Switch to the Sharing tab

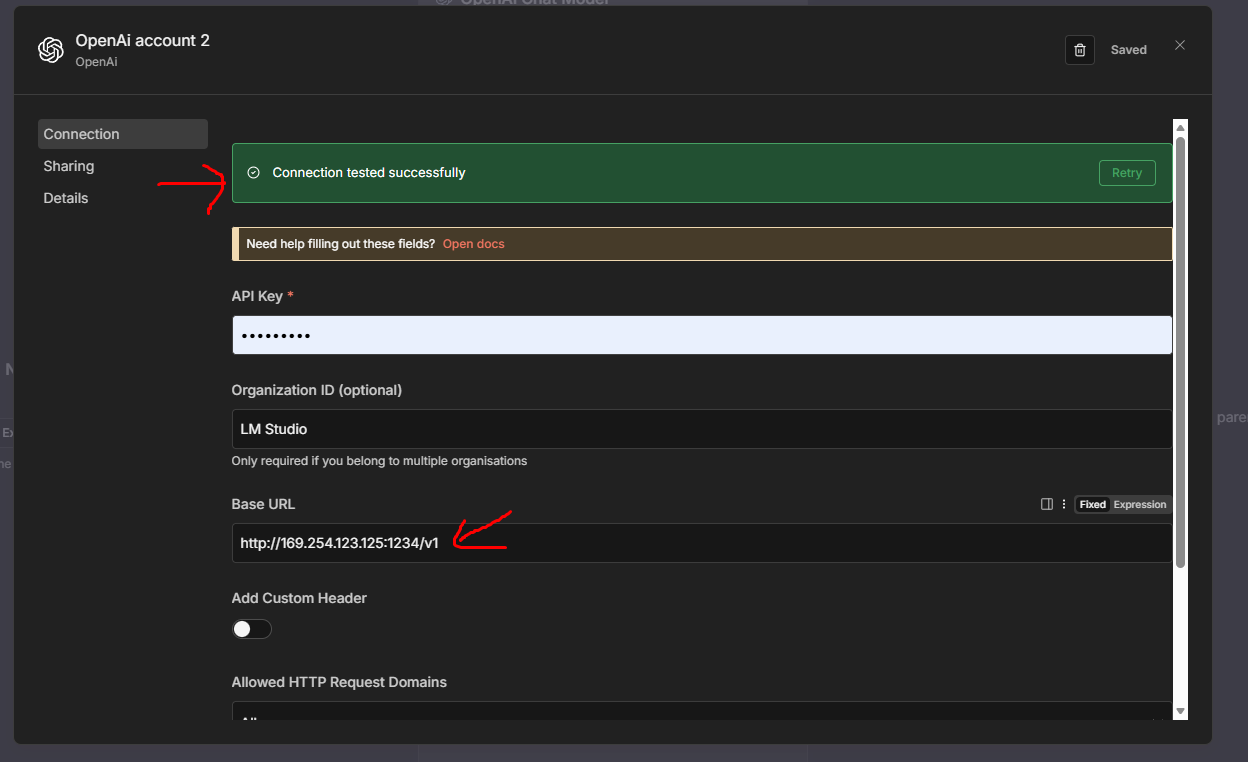[x=69, y=166]
